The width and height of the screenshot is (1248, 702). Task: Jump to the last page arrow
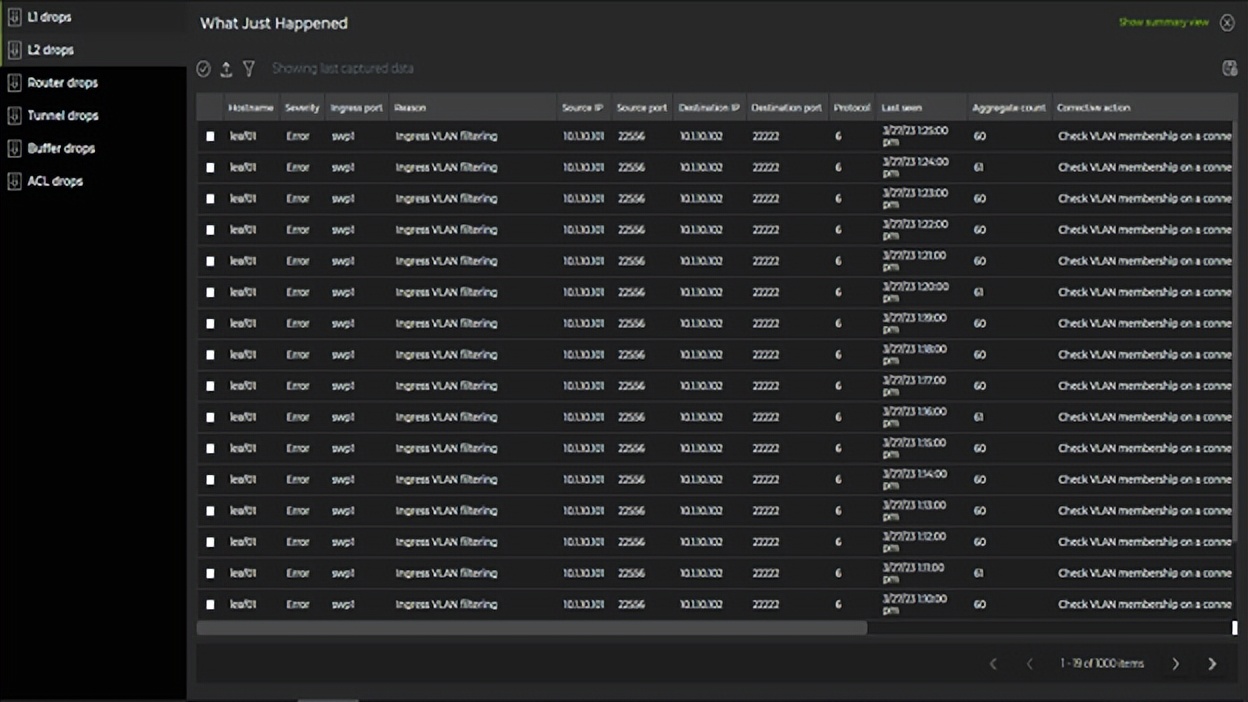(x=1212, y=664)
